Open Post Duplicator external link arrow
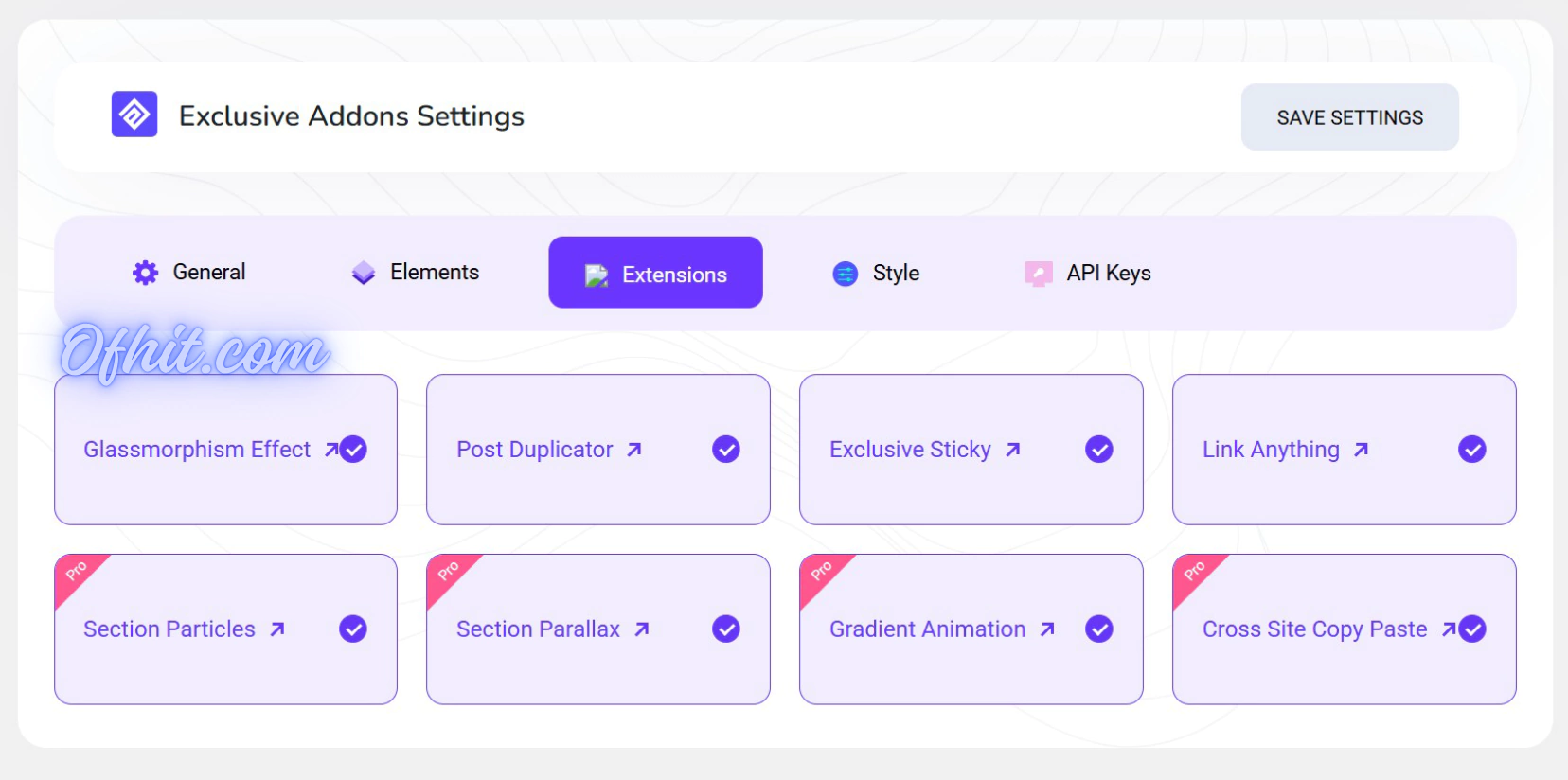 634,450
